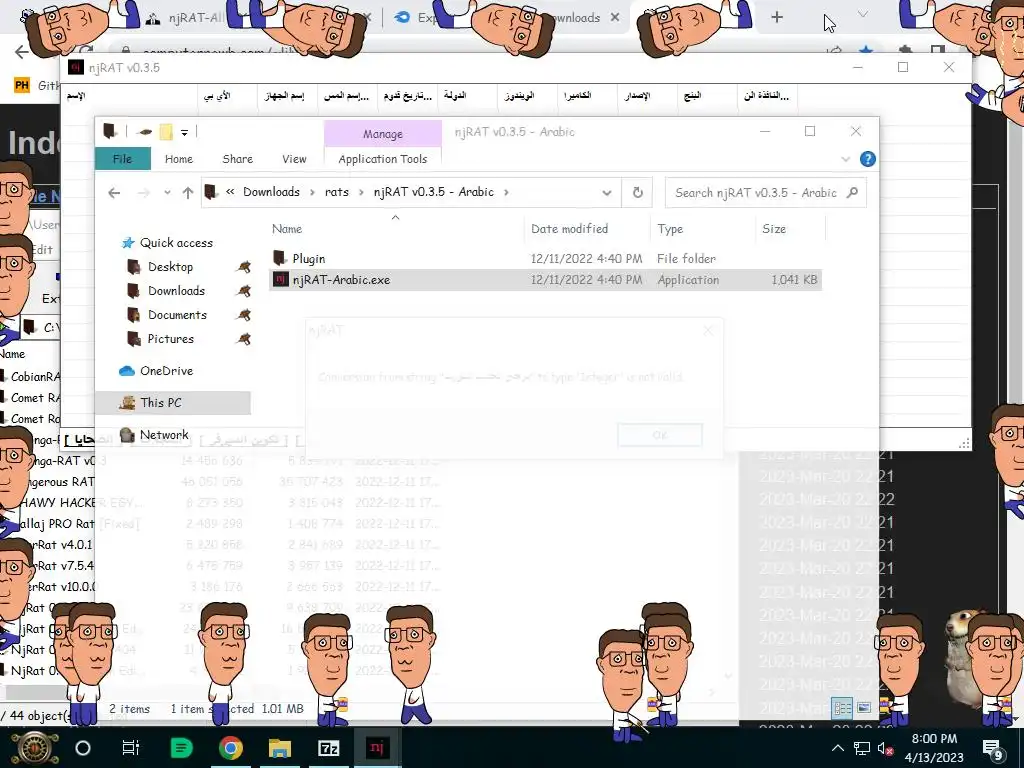
Task: Open Explorer help question mark icon
Action: pos(867,159)
